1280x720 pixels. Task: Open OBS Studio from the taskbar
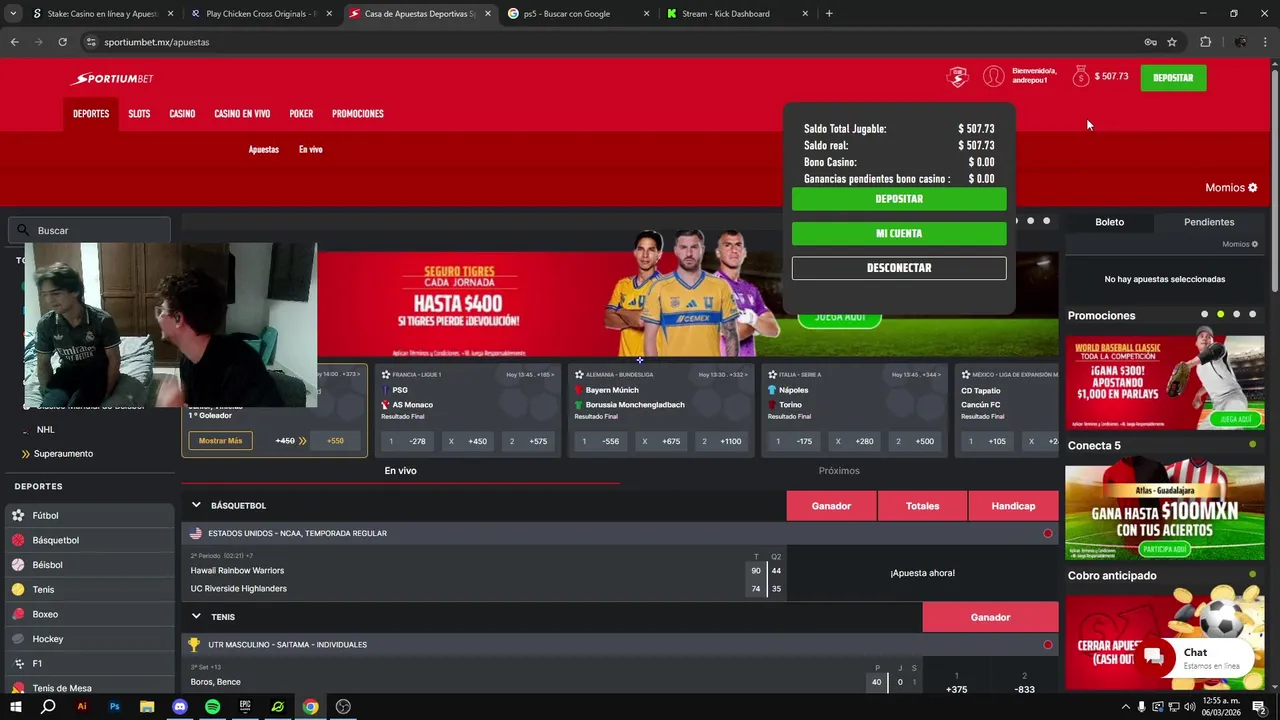pos(343,706)
